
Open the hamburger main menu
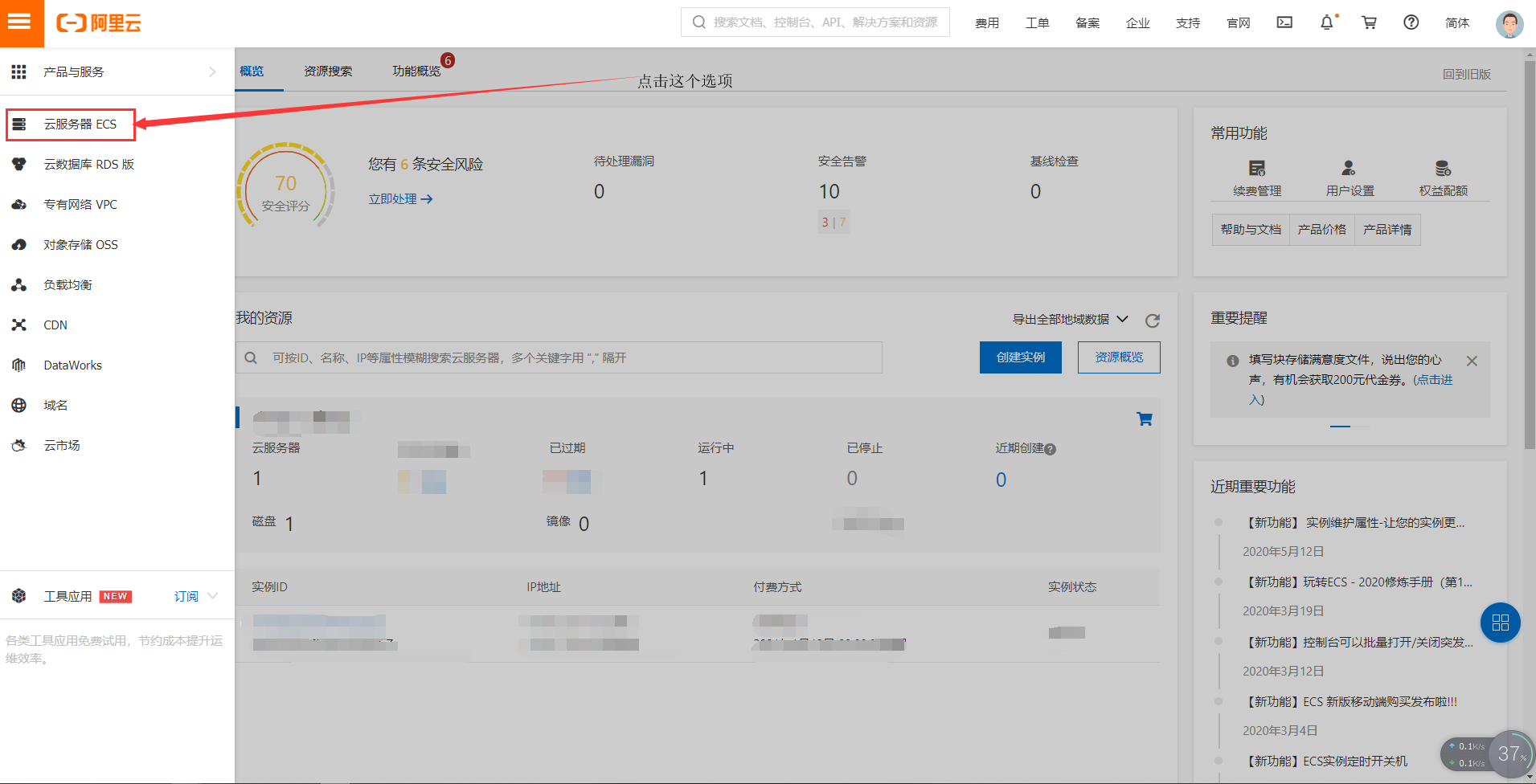22,22
